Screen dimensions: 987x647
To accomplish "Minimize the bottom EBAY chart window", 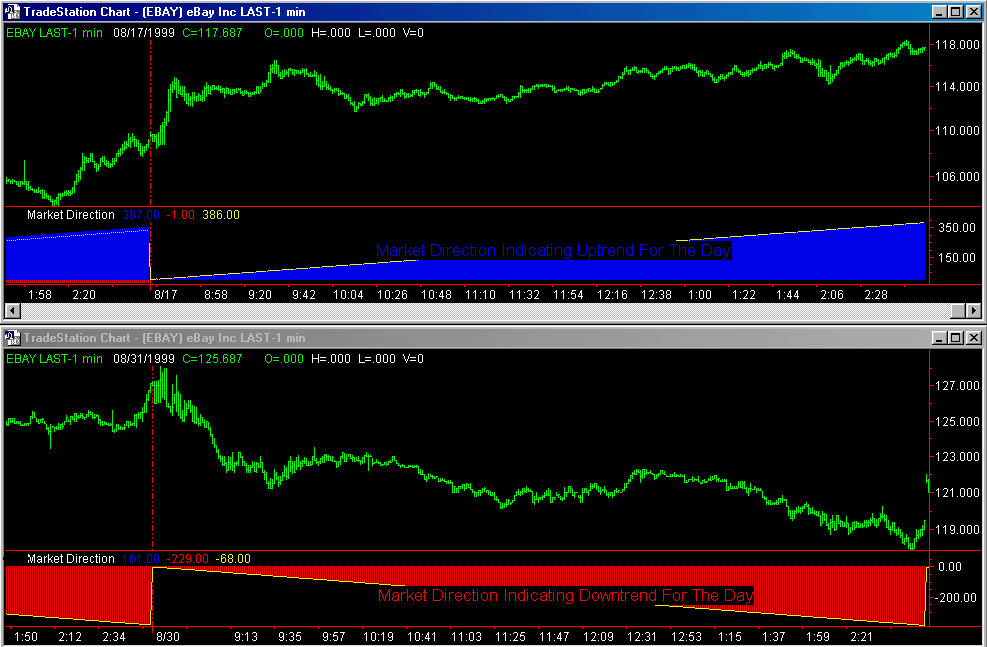I will coord(939,338).
